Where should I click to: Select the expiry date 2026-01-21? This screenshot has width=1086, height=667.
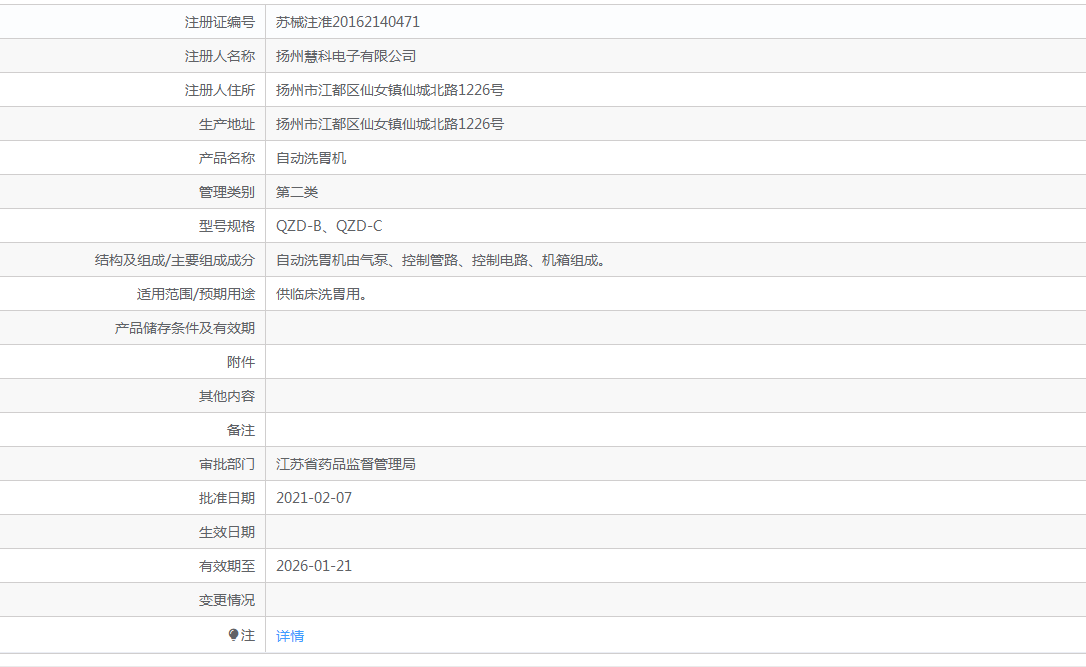(x=310, y=565)
